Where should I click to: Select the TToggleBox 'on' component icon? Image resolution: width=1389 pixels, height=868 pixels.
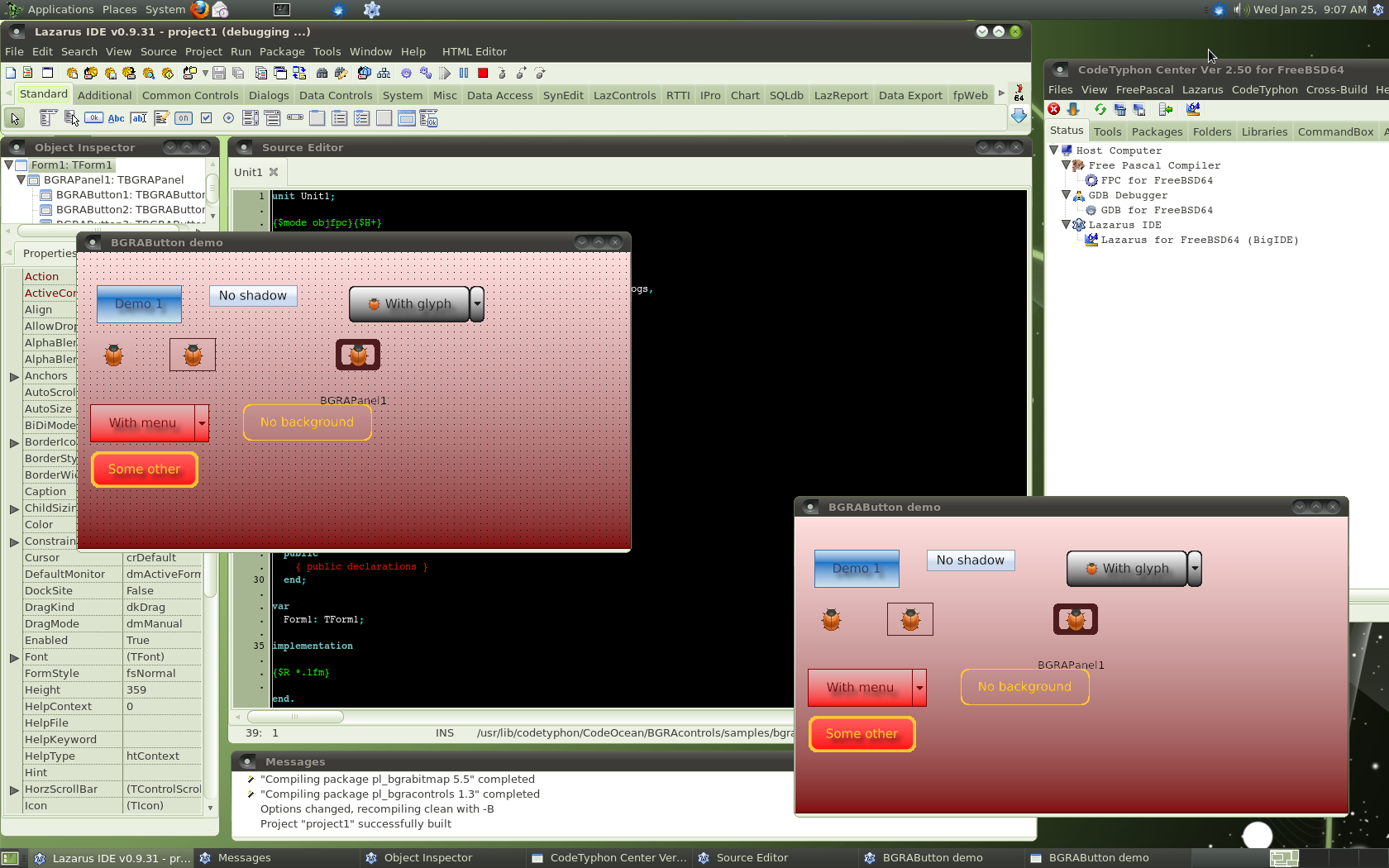point(184,118)
